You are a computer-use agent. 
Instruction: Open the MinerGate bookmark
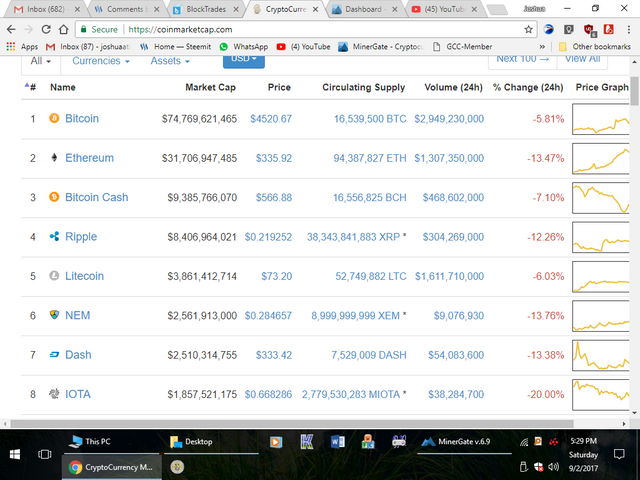coord(381,47)
